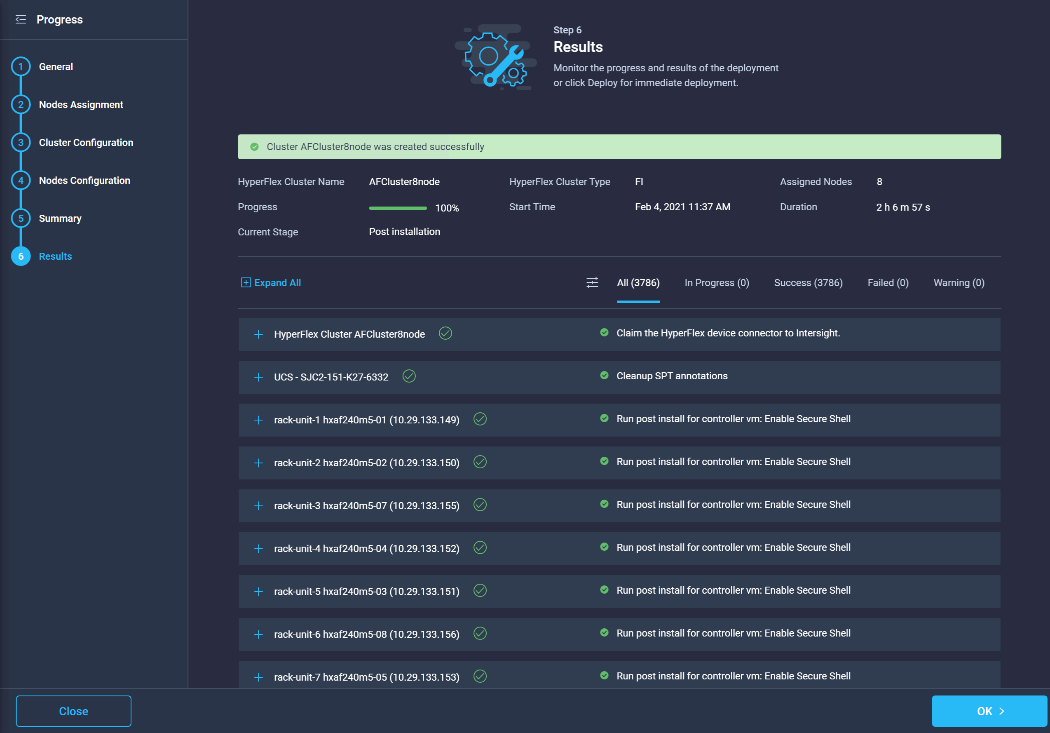
Task: Click success check icon for UCS-SJC2-151-K27-6332
Action: [409, 376]
